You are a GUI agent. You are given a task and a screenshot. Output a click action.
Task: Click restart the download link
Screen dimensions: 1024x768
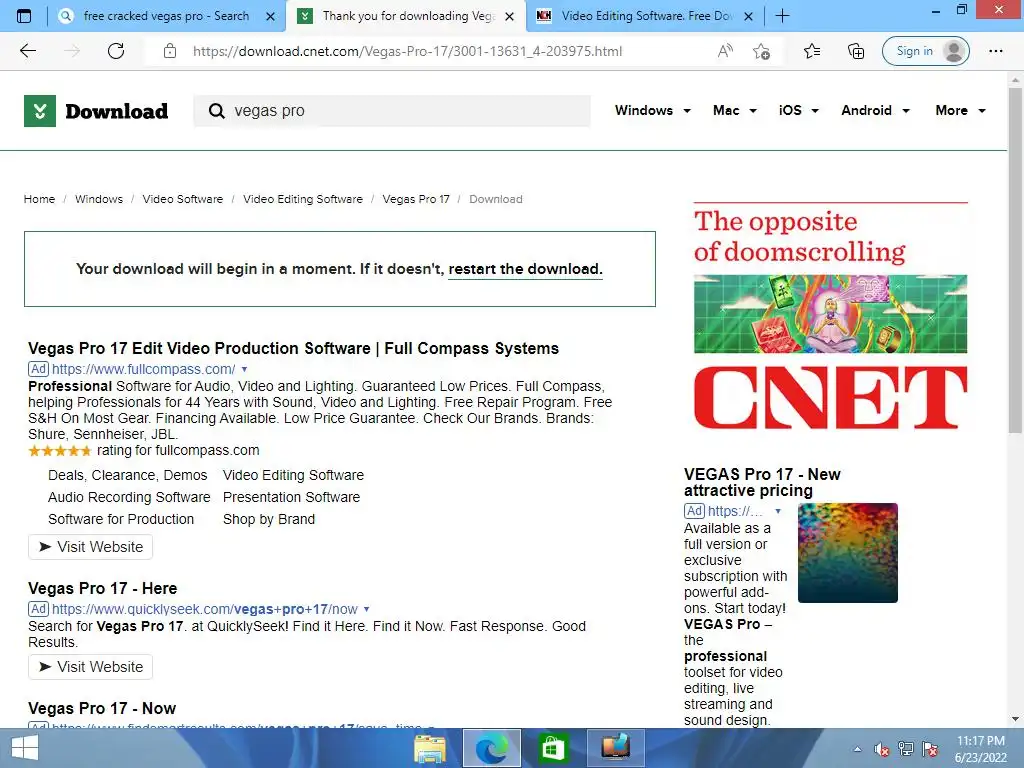[x=525, y=269]
